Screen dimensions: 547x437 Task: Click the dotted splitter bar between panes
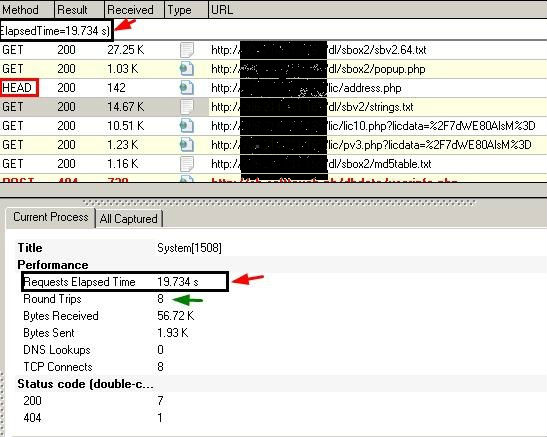point(279,202)
